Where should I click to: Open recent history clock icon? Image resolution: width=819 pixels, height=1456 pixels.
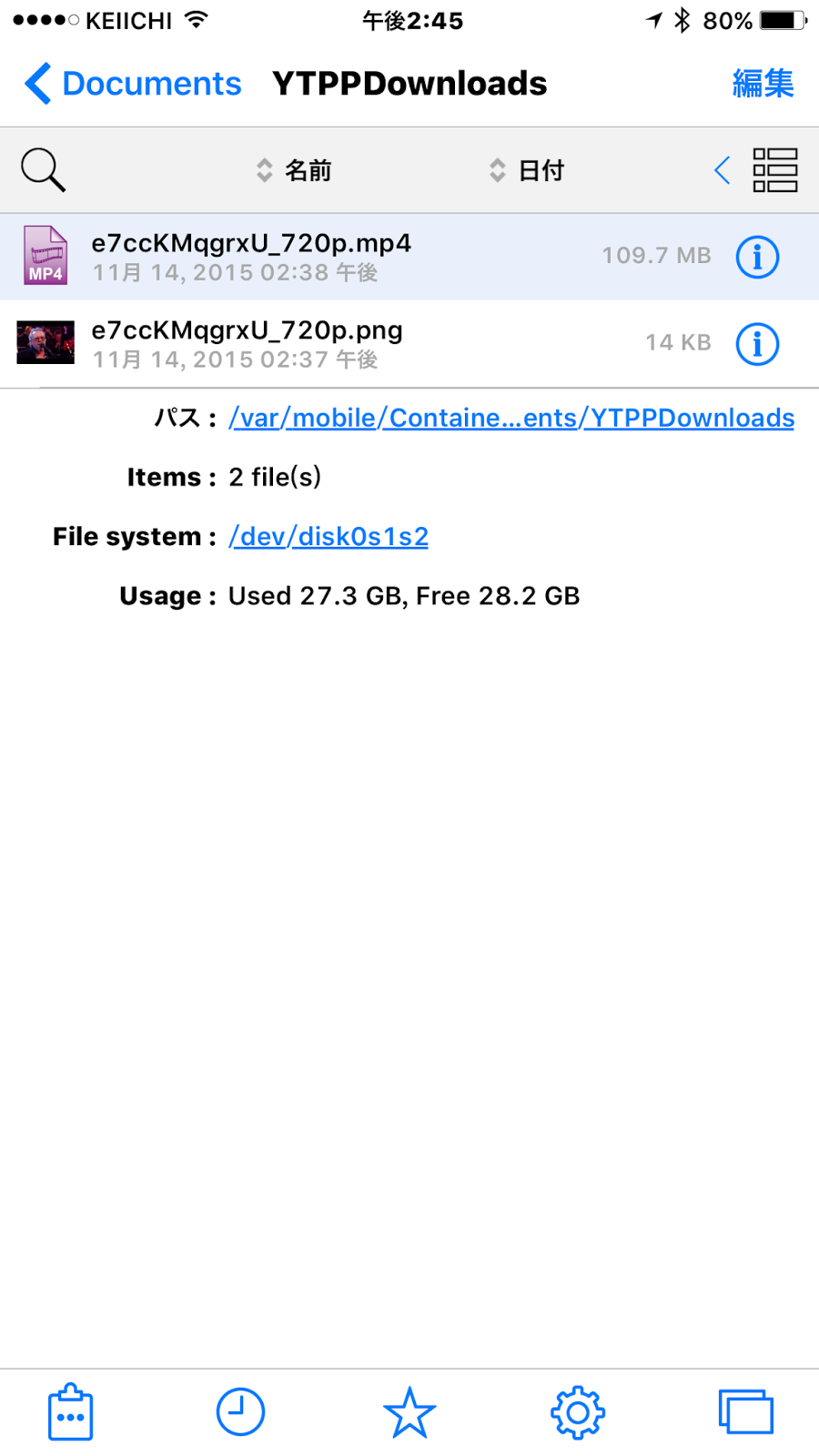click(240, 1412)
